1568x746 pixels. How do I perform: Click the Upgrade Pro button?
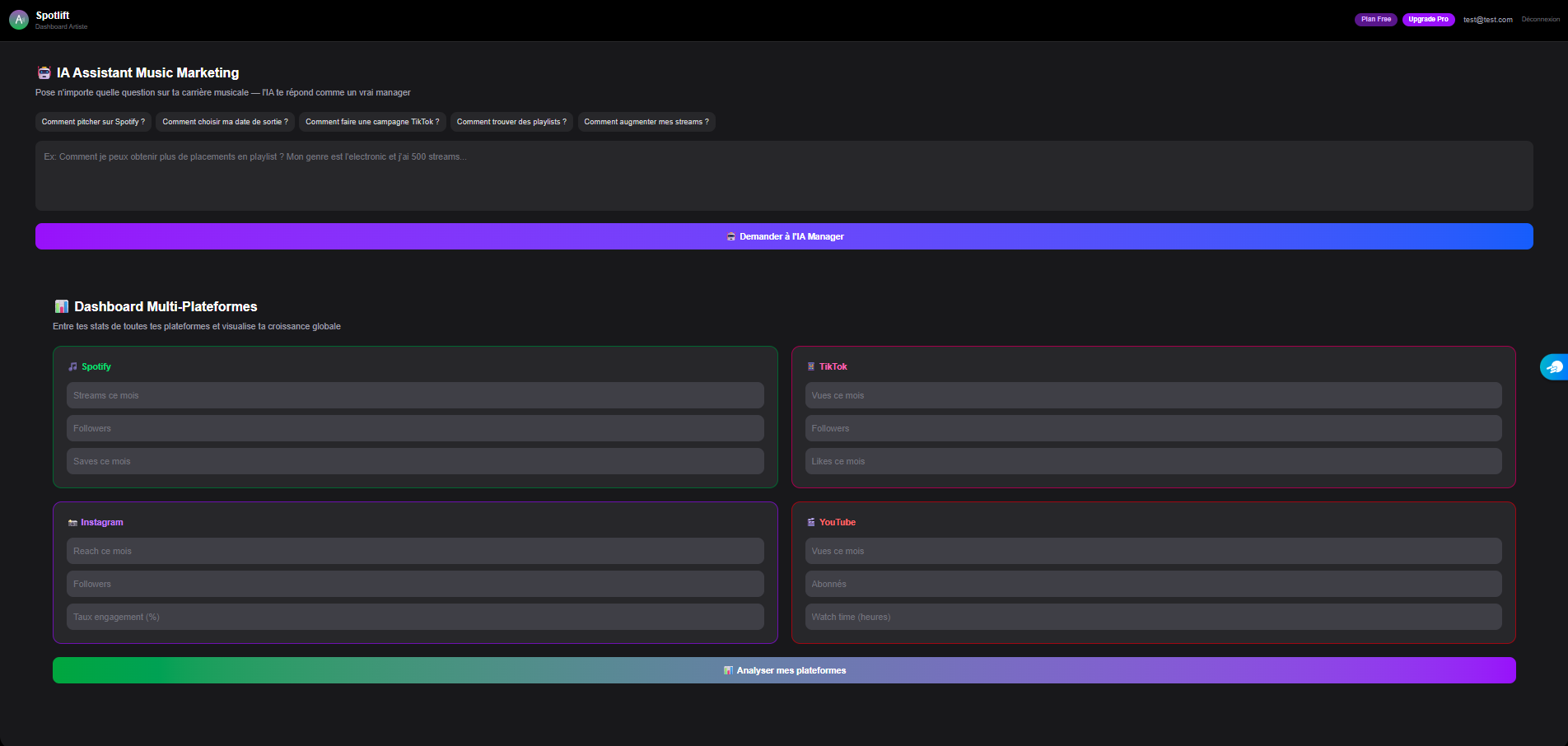[1428, 19]
